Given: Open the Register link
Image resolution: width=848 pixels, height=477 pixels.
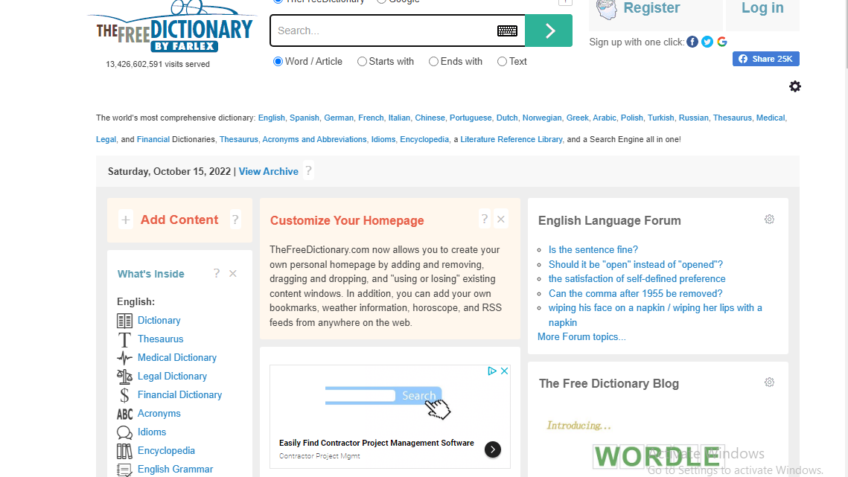Looking at the screenshot, I should (651, 8).
